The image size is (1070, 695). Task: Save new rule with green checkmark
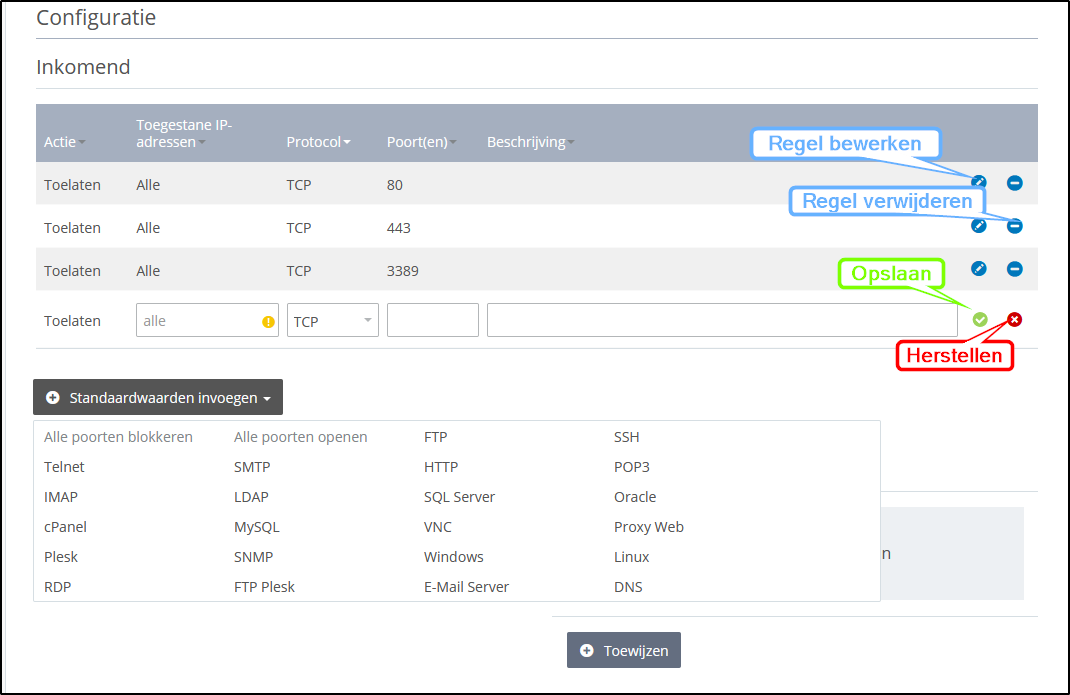980,320
